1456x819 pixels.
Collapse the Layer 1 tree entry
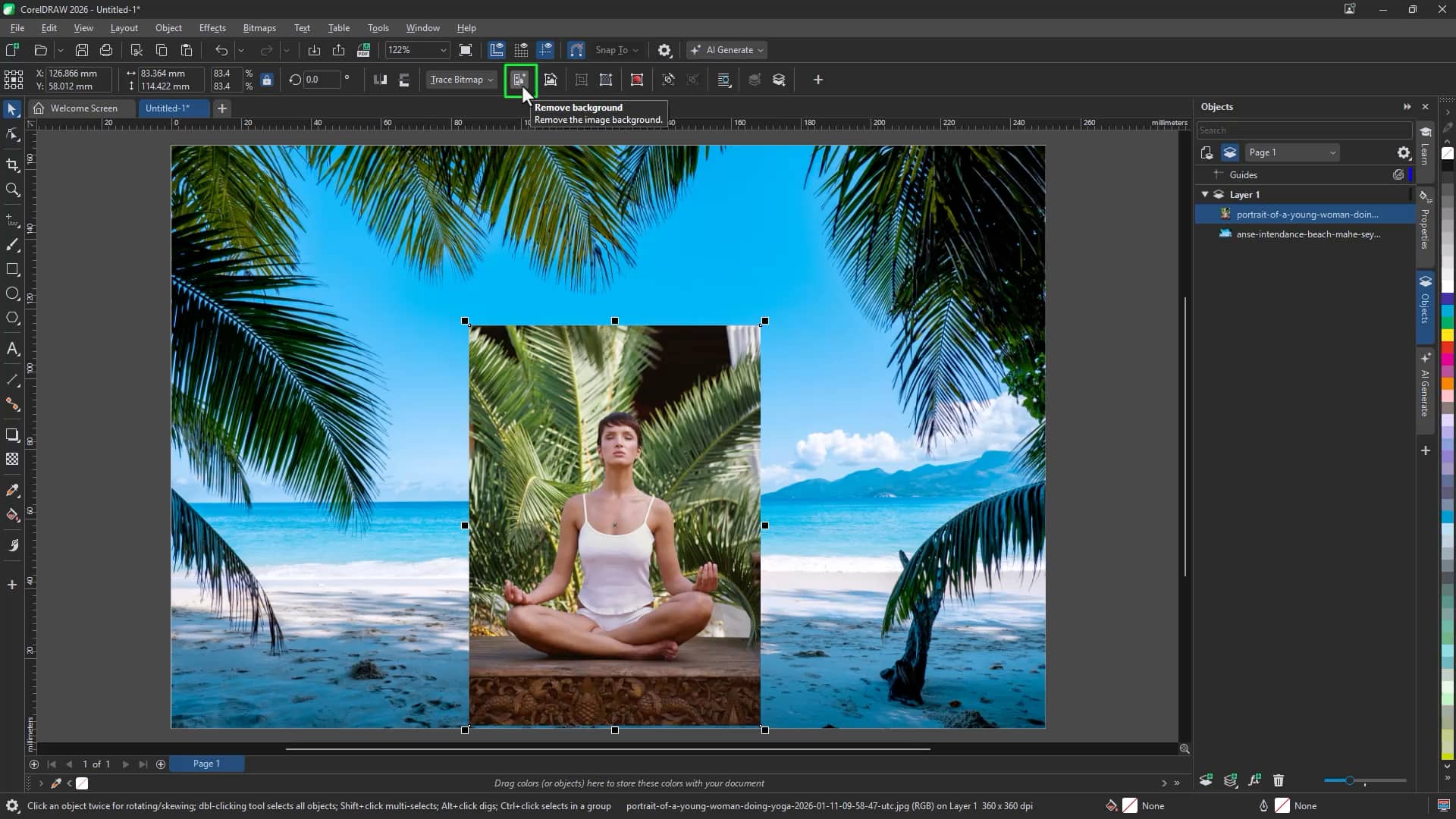tap(1205, 195)
